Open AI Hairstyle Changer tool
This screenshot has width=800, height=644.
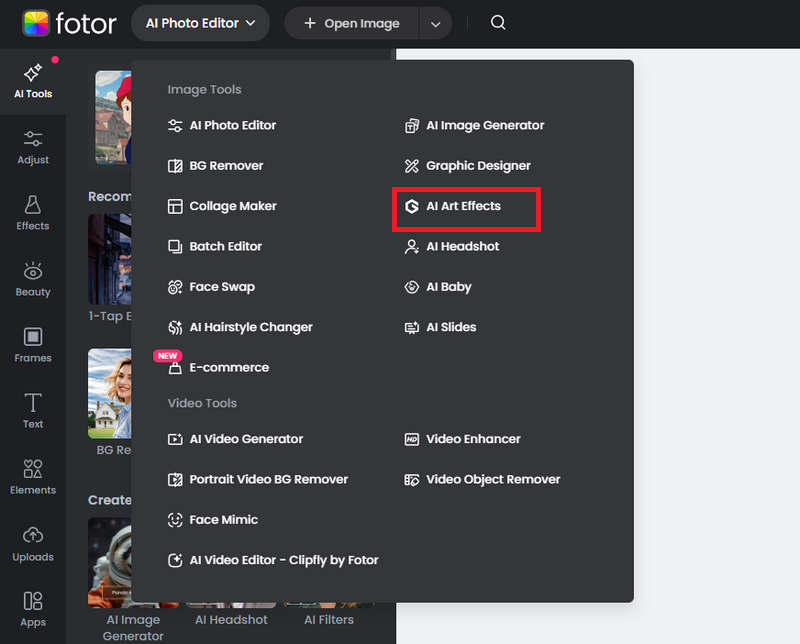240,327
